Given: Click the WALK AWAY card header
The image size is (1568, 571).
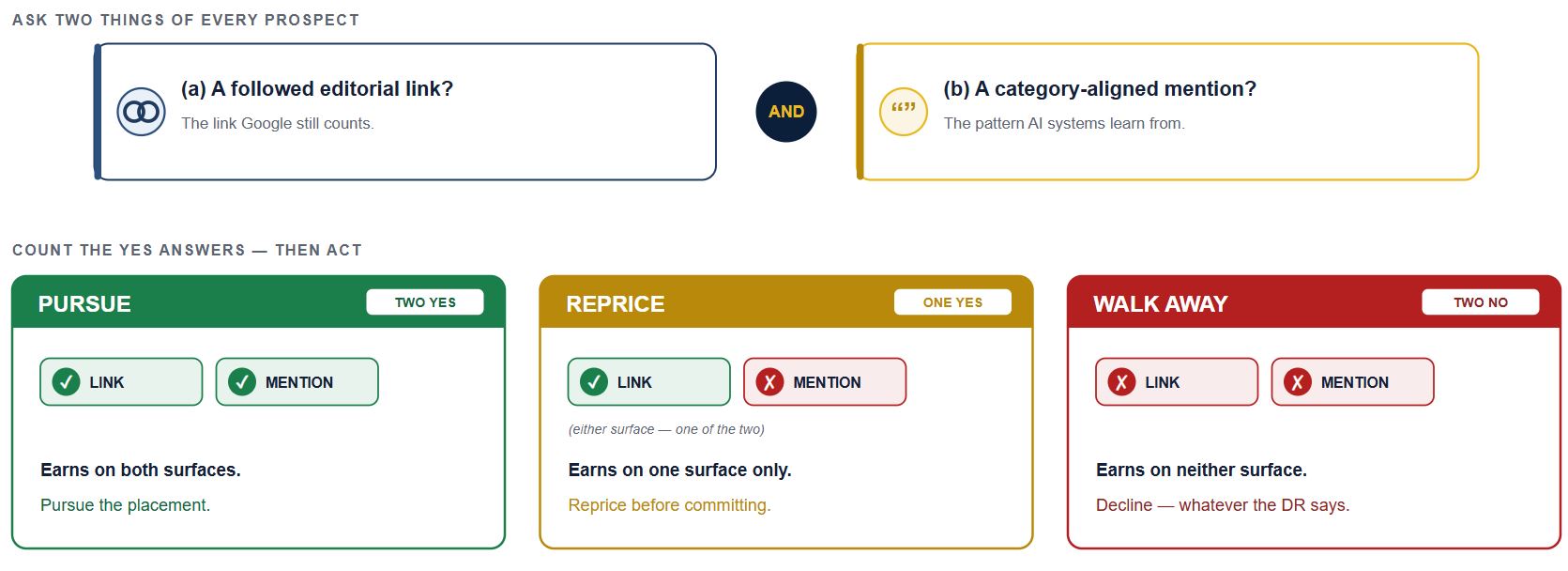Looking at the screenshot, I should point(1315,302).
